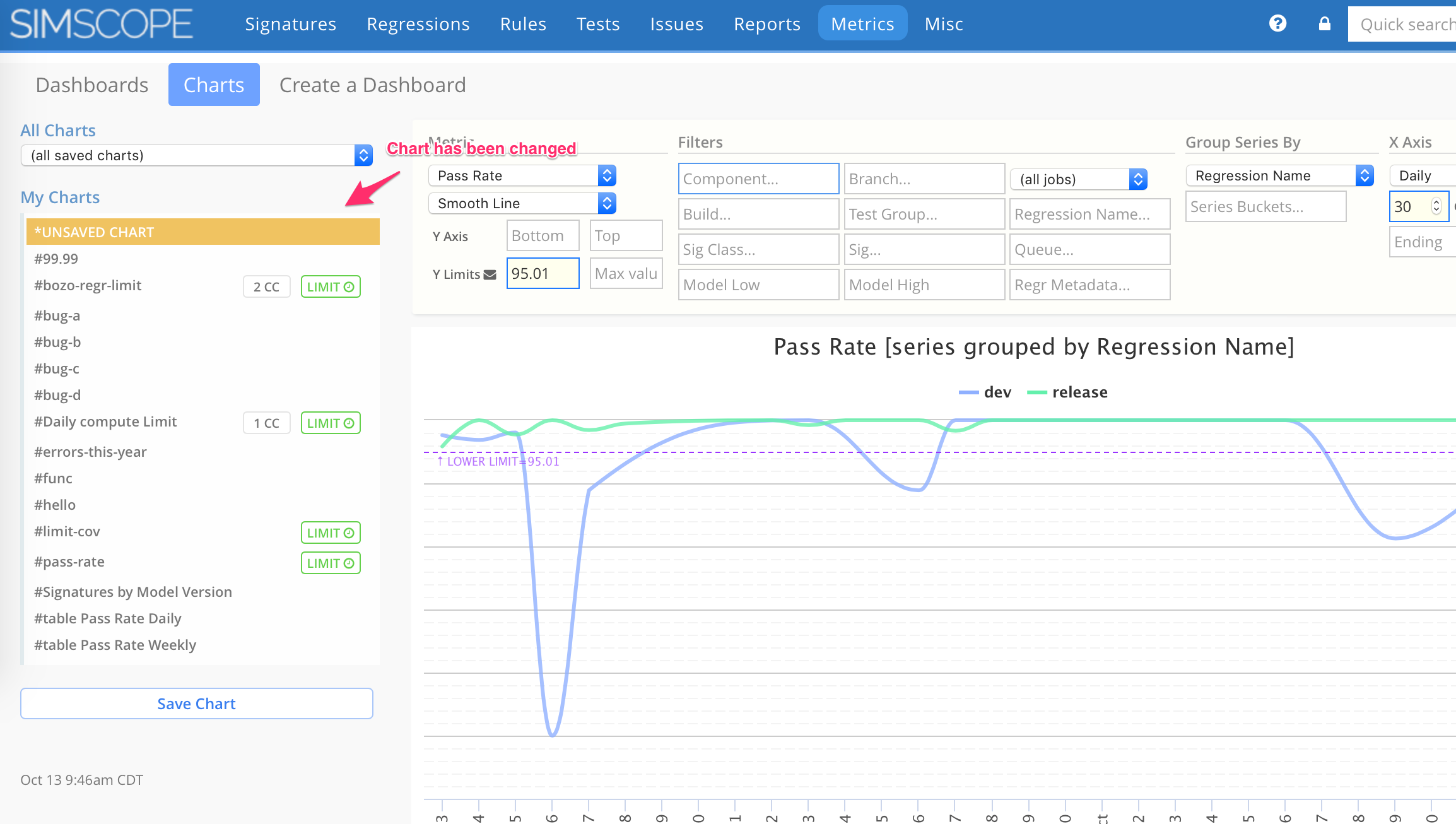Viewport: 1456px width, 824px height.
Task: Open the Rules menu
Action: click(x=523, y=24)
